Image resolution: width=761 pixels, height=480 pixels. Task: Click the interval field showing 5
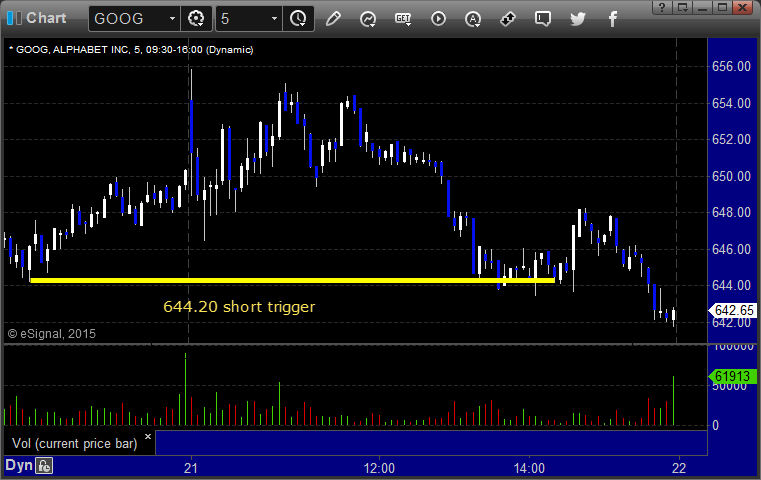pos(242,19)
